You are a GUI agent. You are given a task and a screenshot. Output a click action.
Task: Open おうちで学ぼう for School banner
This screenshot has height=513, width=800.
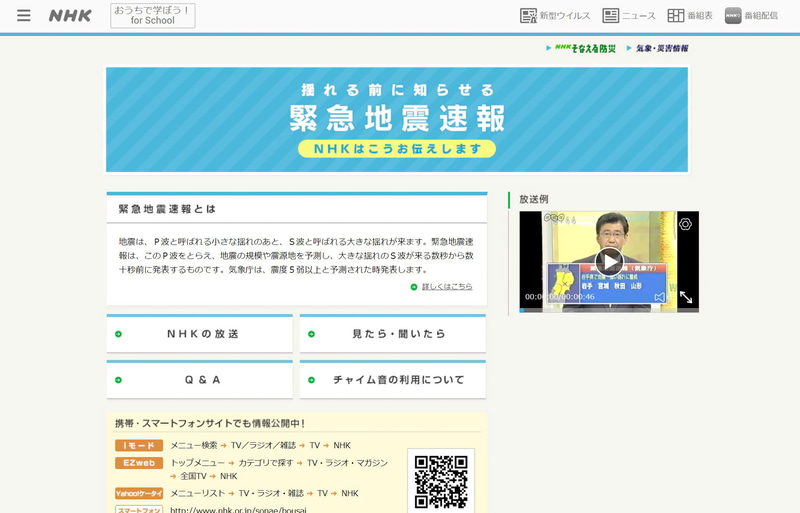[153, 16]
